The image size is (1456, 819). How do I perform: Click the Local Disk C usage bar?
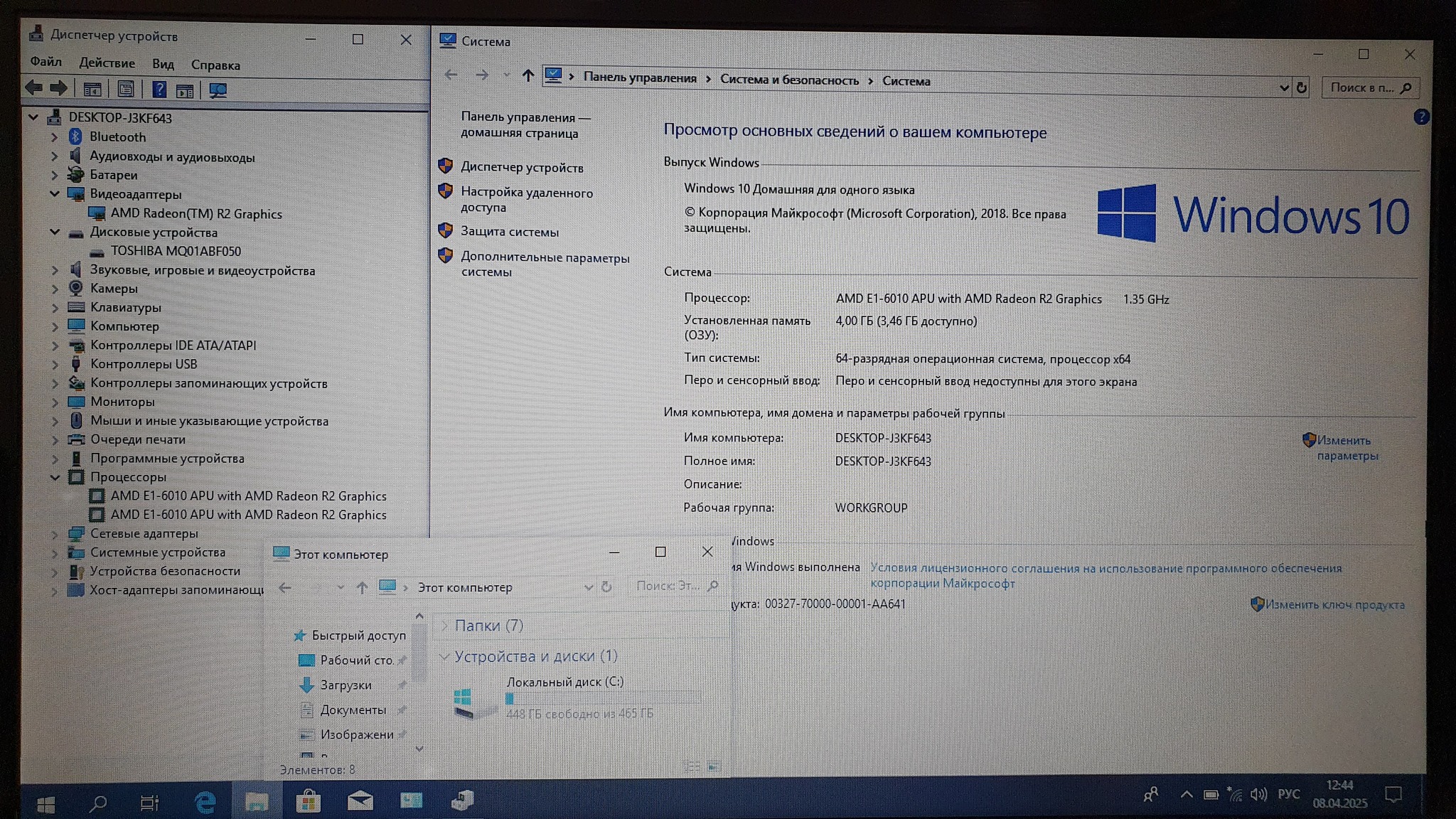(603, 698)
